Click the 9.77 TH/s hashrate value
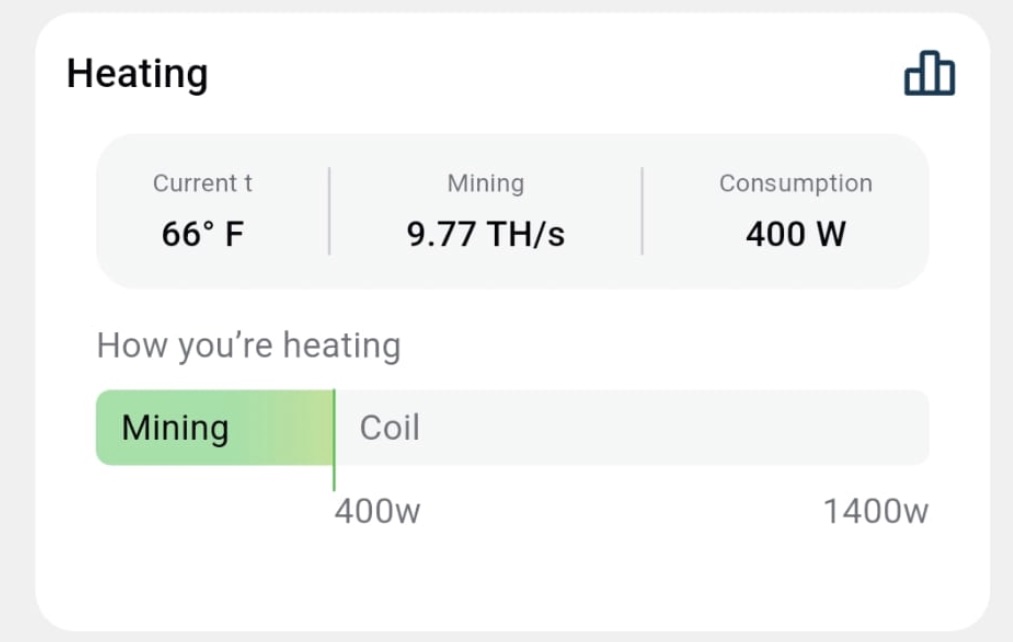1013x642 pixels. (485, 234)
